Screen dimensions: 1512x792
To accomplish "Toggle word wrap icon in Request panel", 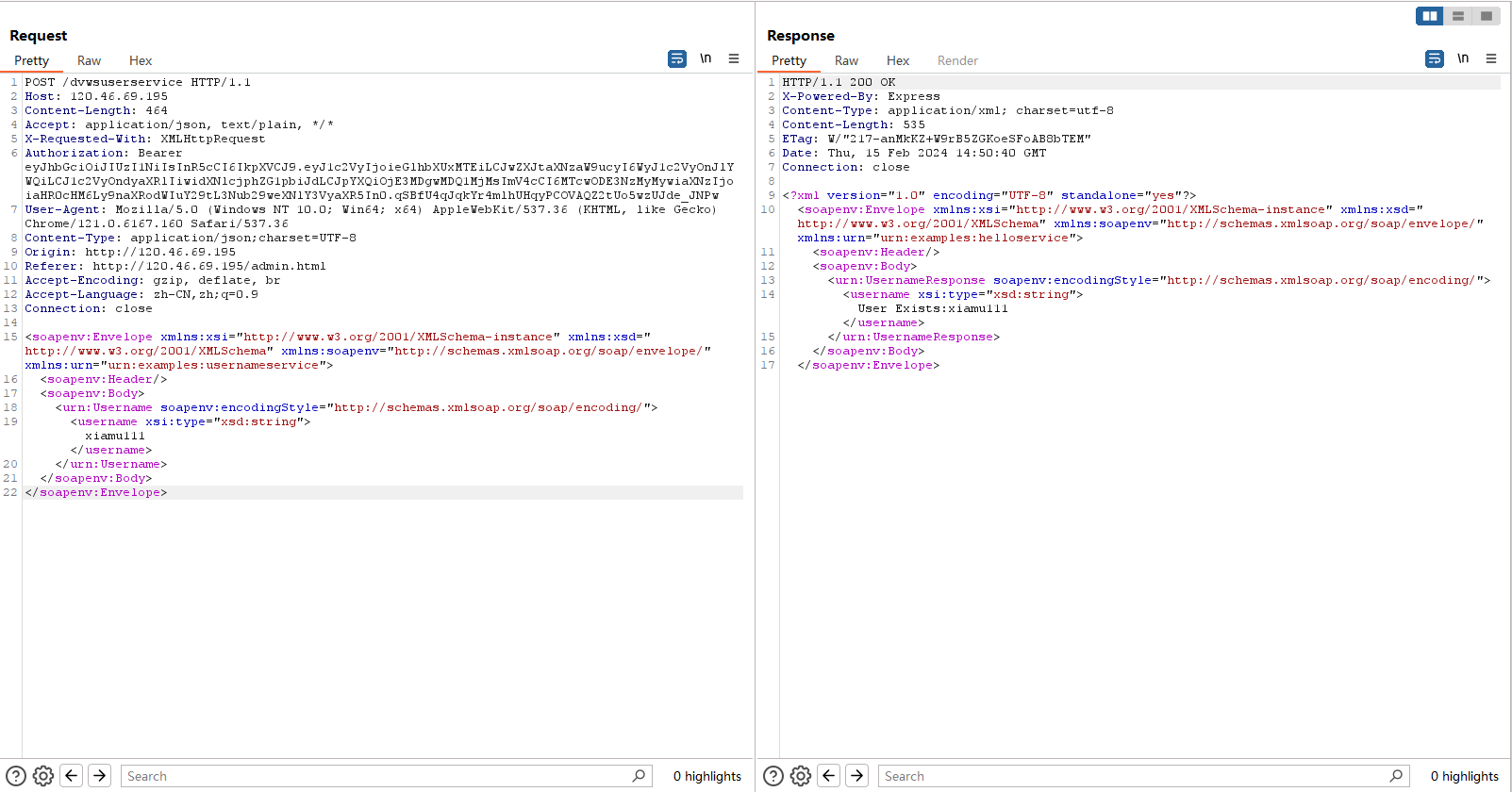I will tap(677, 58).
